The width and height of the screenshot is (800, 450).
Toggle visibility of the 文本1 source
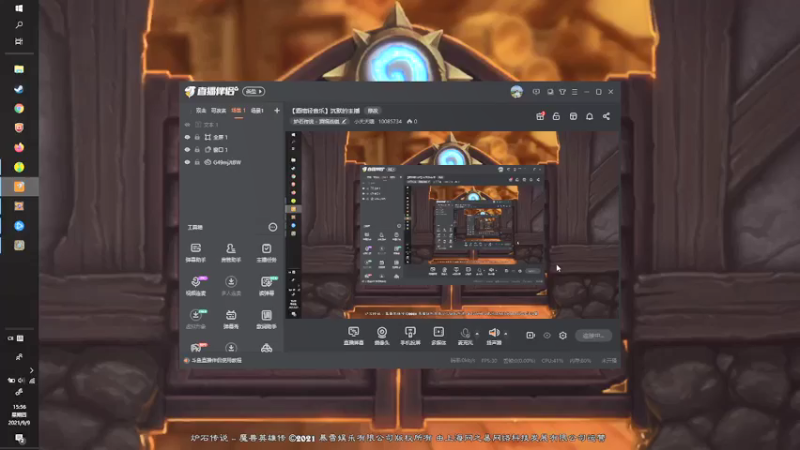coord(187,124)
